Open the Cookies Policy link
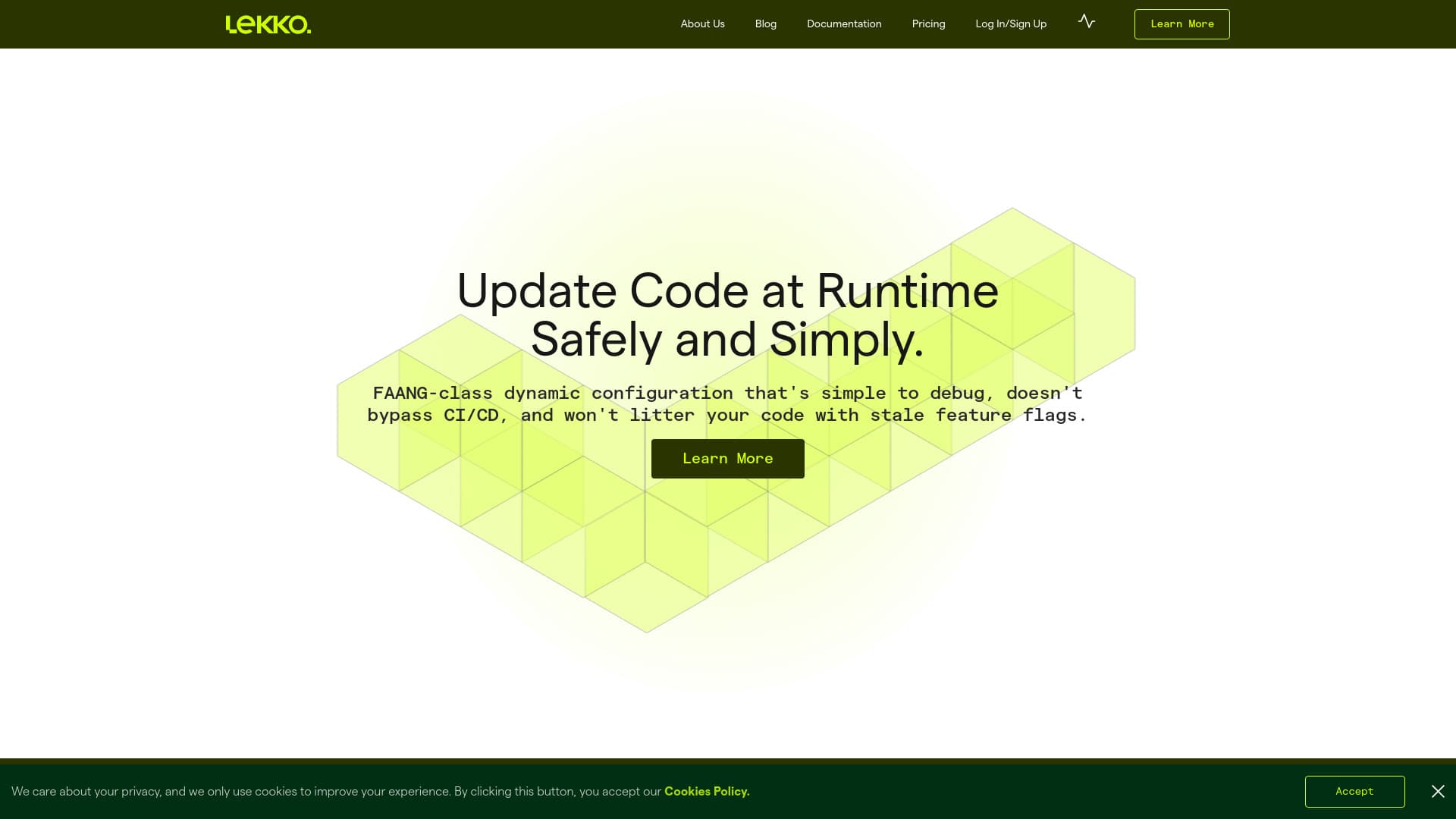This screenshot has width=1456, height=819. click(x=707, y=792)
